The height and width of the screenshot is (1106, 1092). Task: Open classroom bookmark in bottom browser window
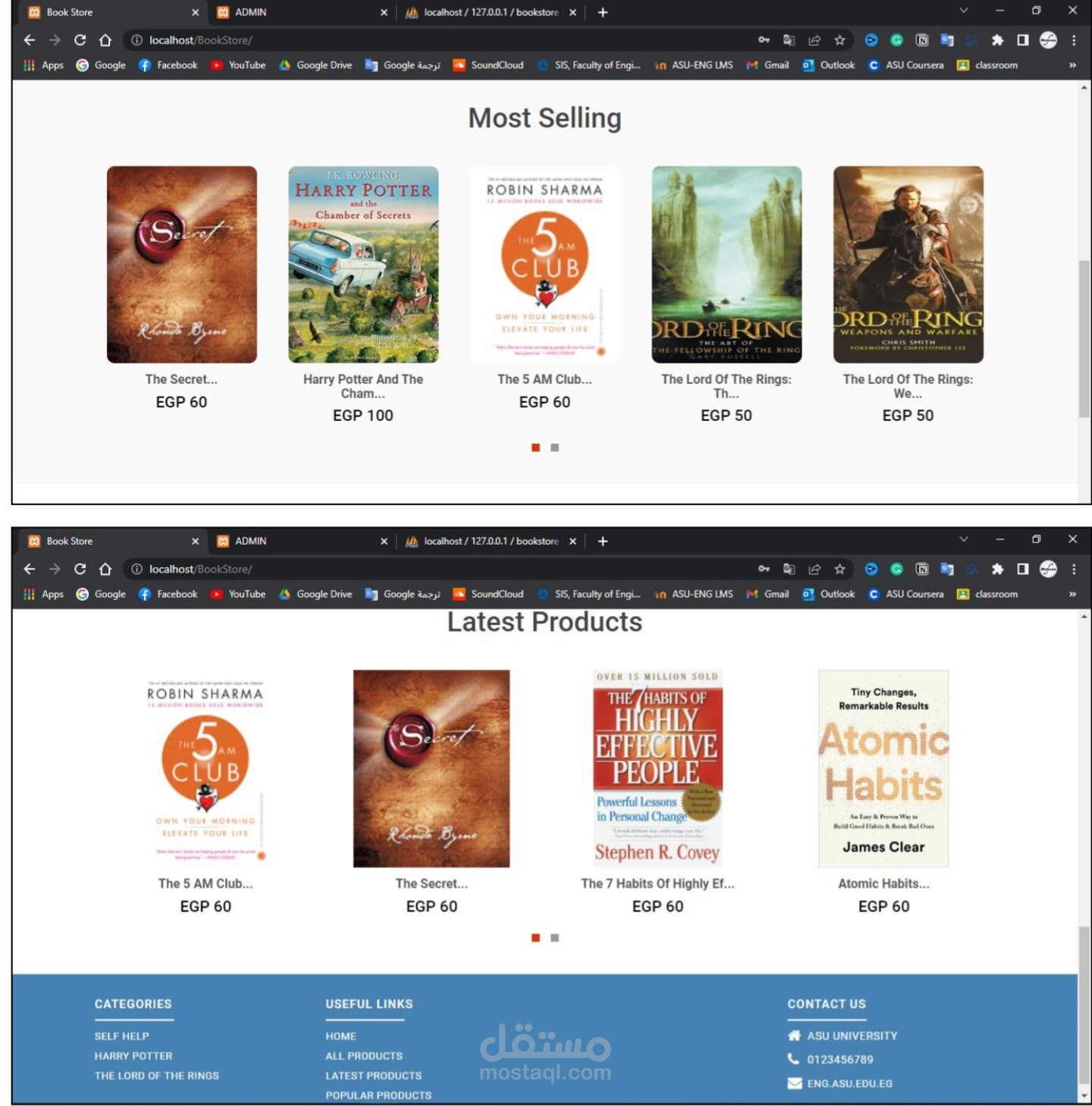[x=987, y=594]
